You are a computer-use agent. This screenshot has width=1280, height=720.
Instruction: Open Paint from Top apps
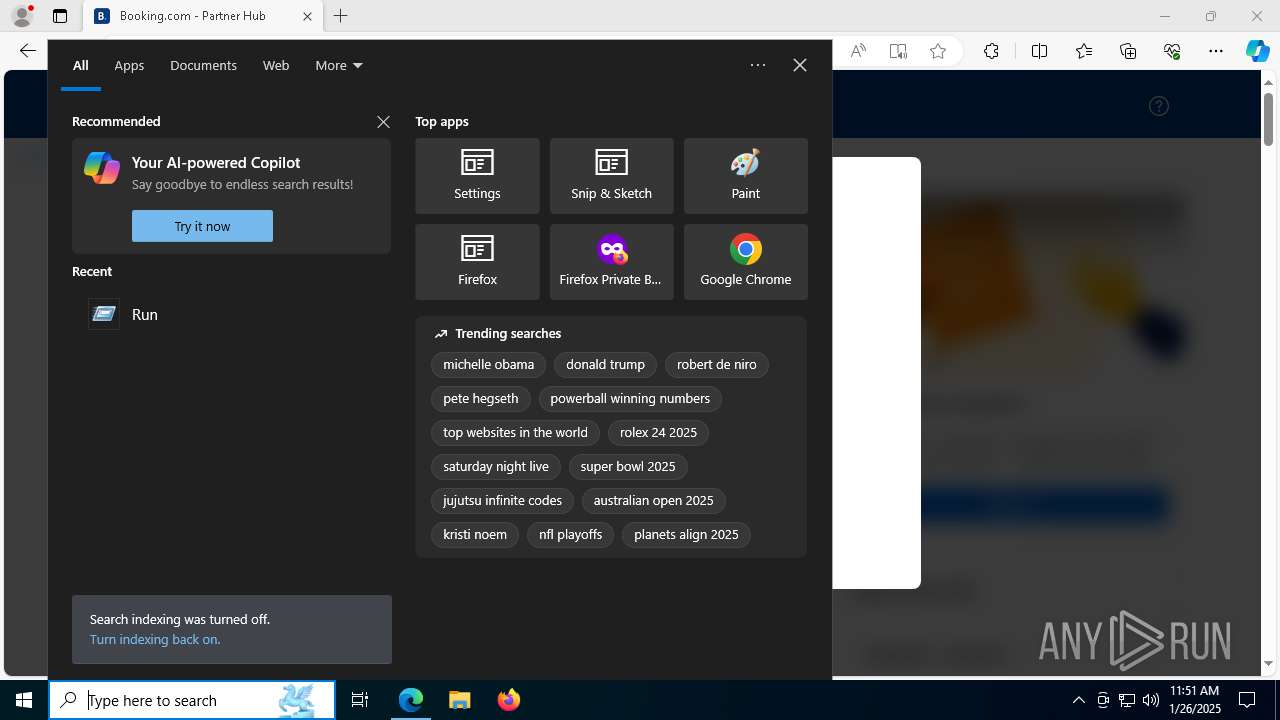pyautogui.click(x=745, y=176)
